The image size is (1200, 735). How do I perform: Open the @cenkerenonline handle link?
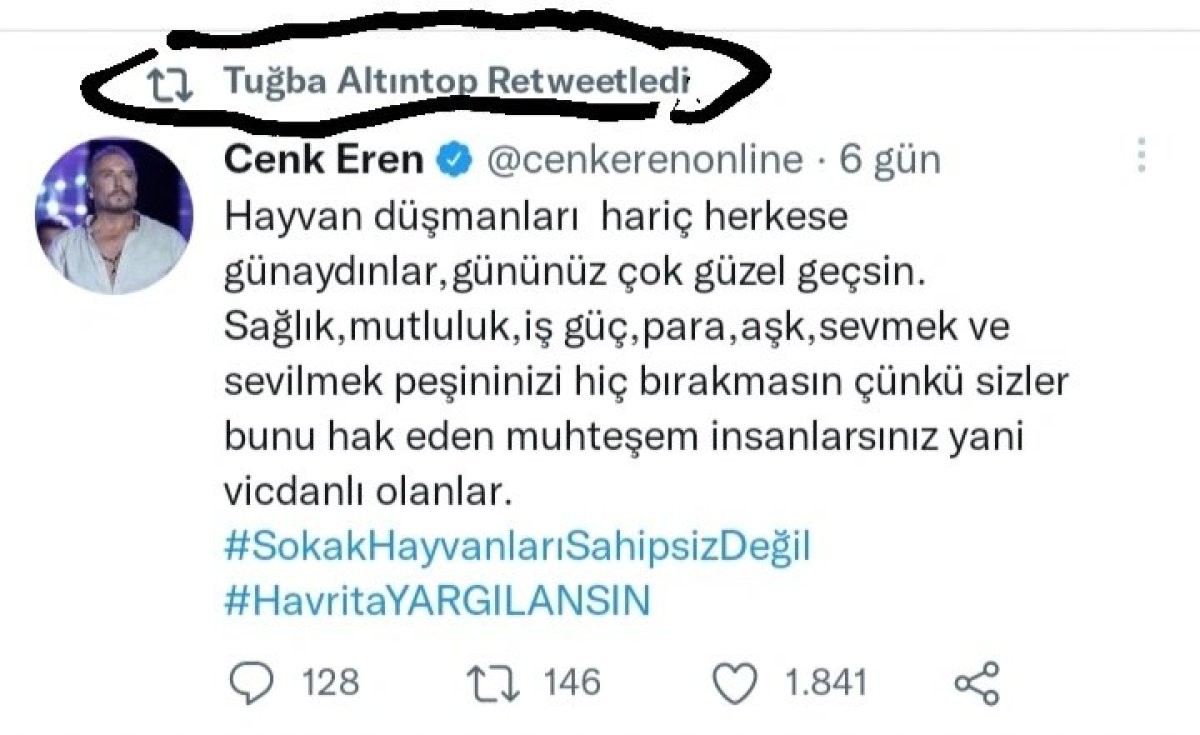pos(644,160)
